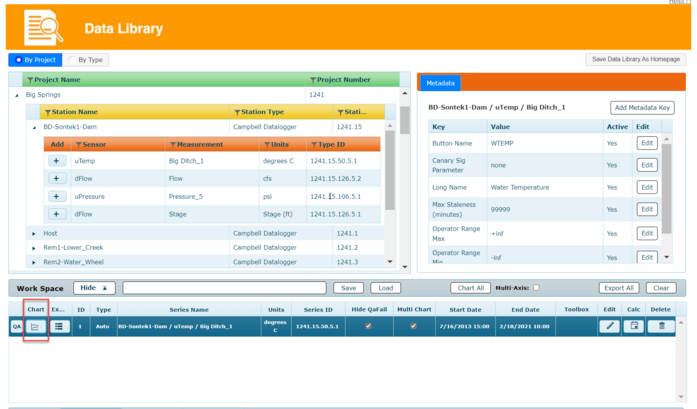
Task: Add uTemp sensor with plus button
Action: pyautogui.click(x=56, y=161)
